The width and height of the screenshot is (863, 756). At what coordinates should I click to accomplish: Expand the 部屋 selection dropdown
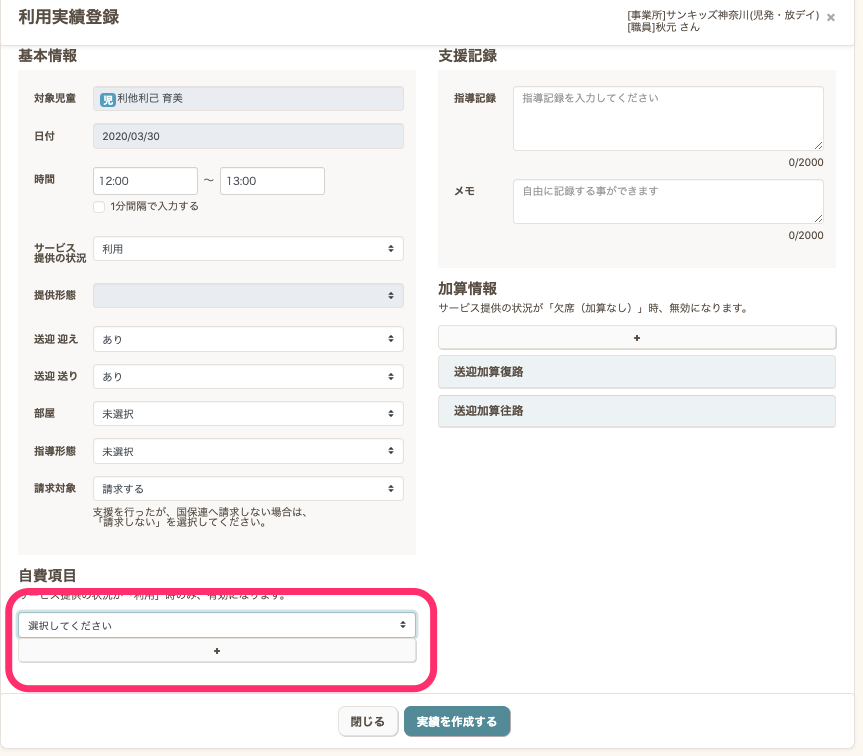click(x=248, y=414)
